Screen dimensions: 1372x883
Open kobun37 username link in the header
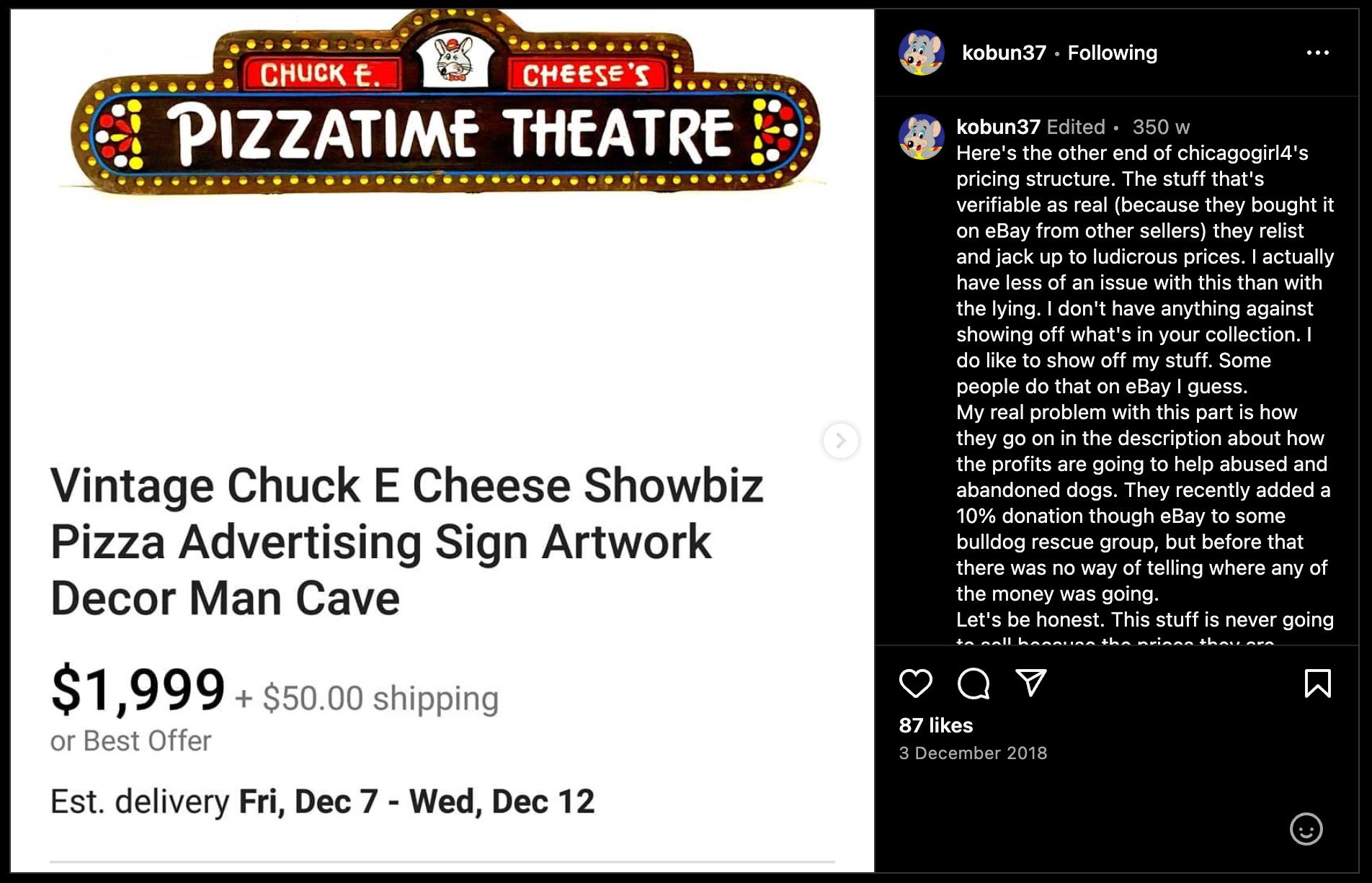click(x=1004, y=53)
